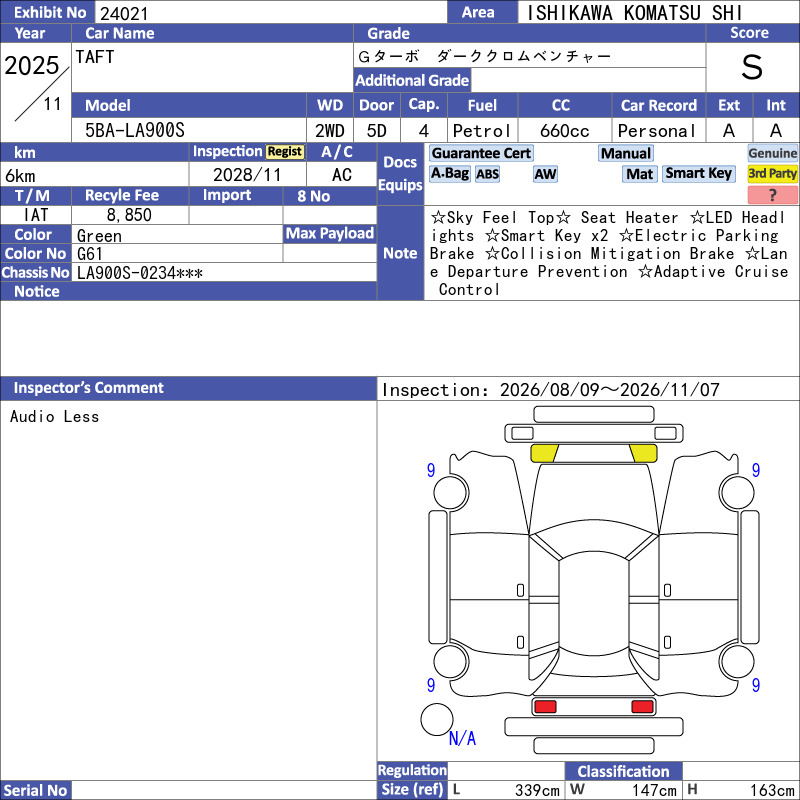
Task: Click the Serial No label
Action: (35, 790)
